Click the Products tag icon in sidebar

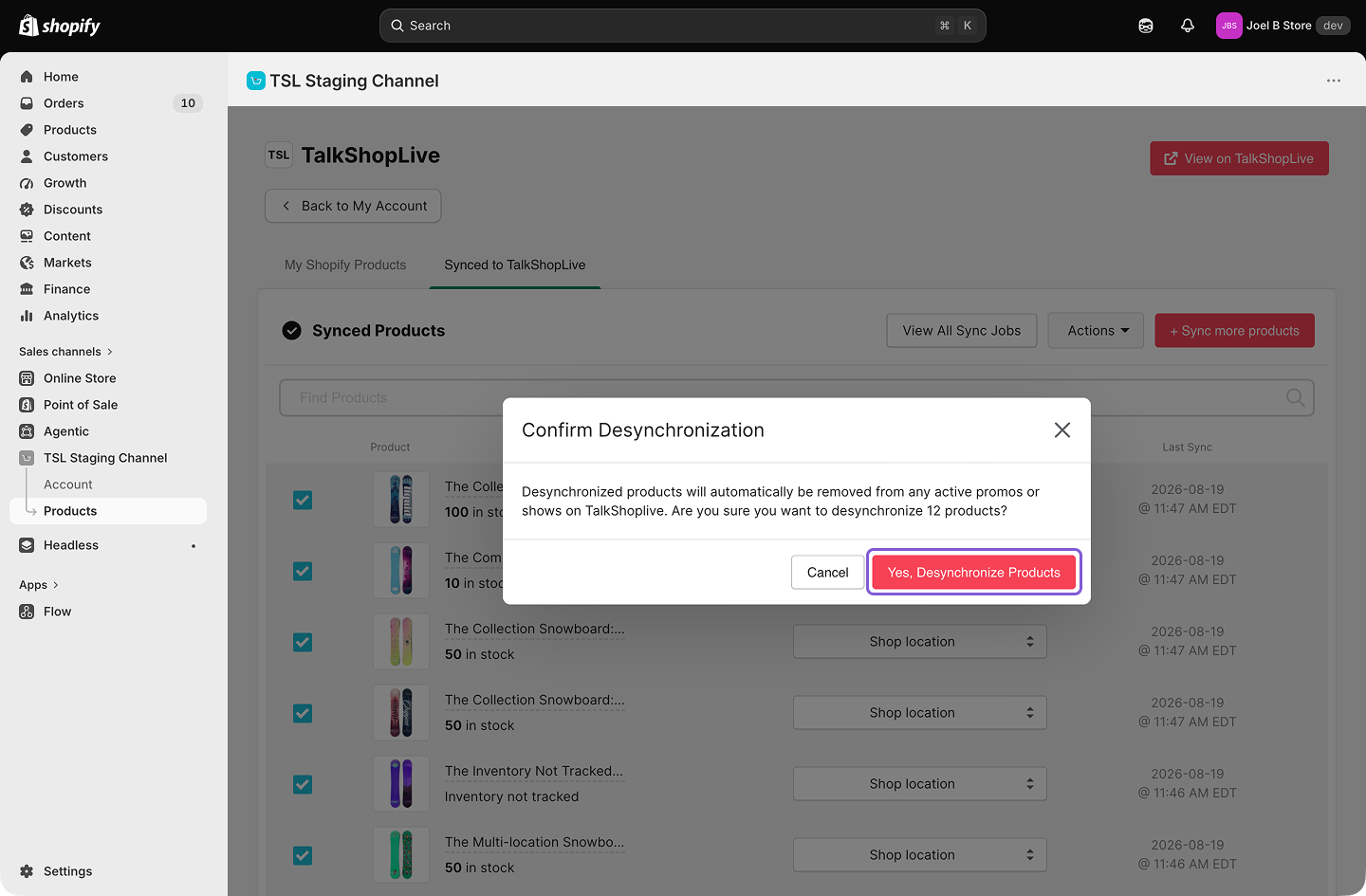coord(27,130)
